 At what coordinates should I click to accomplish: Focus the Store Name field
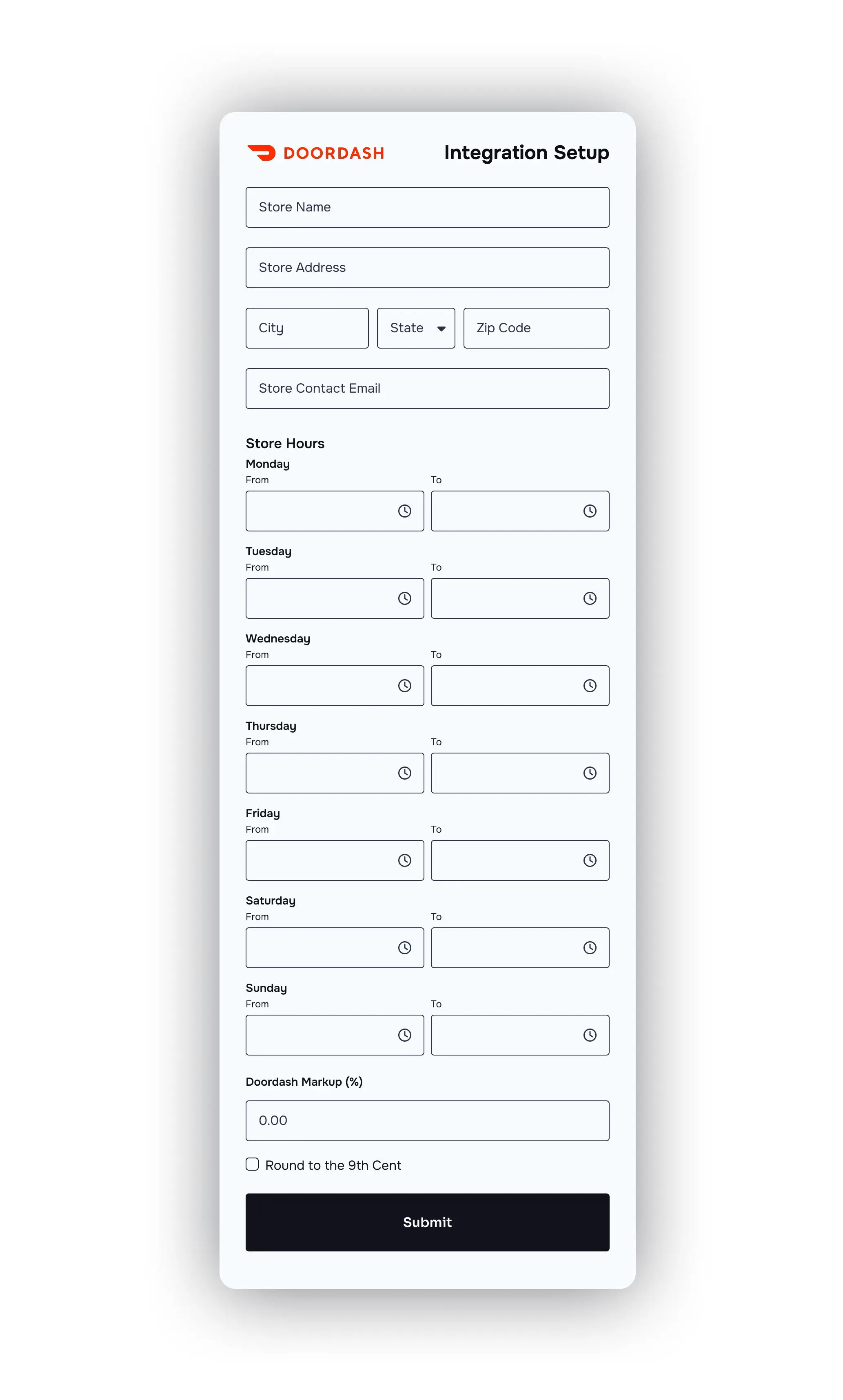pyautogui.click(x=427, y=207)
